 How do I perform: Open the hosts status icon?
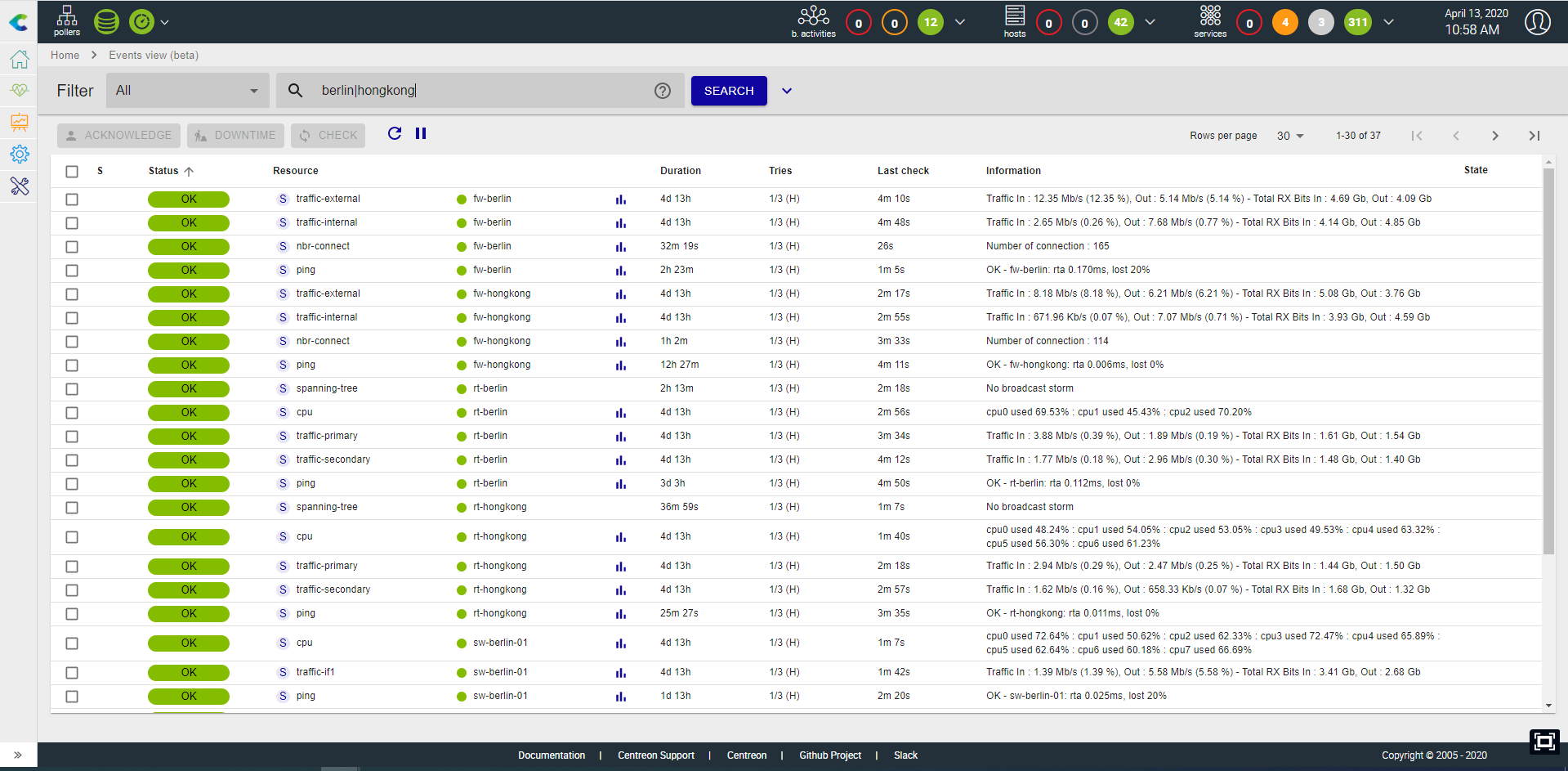(x=1015, y=20)
